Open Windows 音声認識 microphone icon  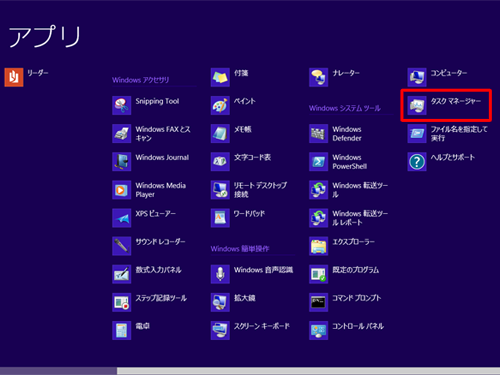[220, 274]
